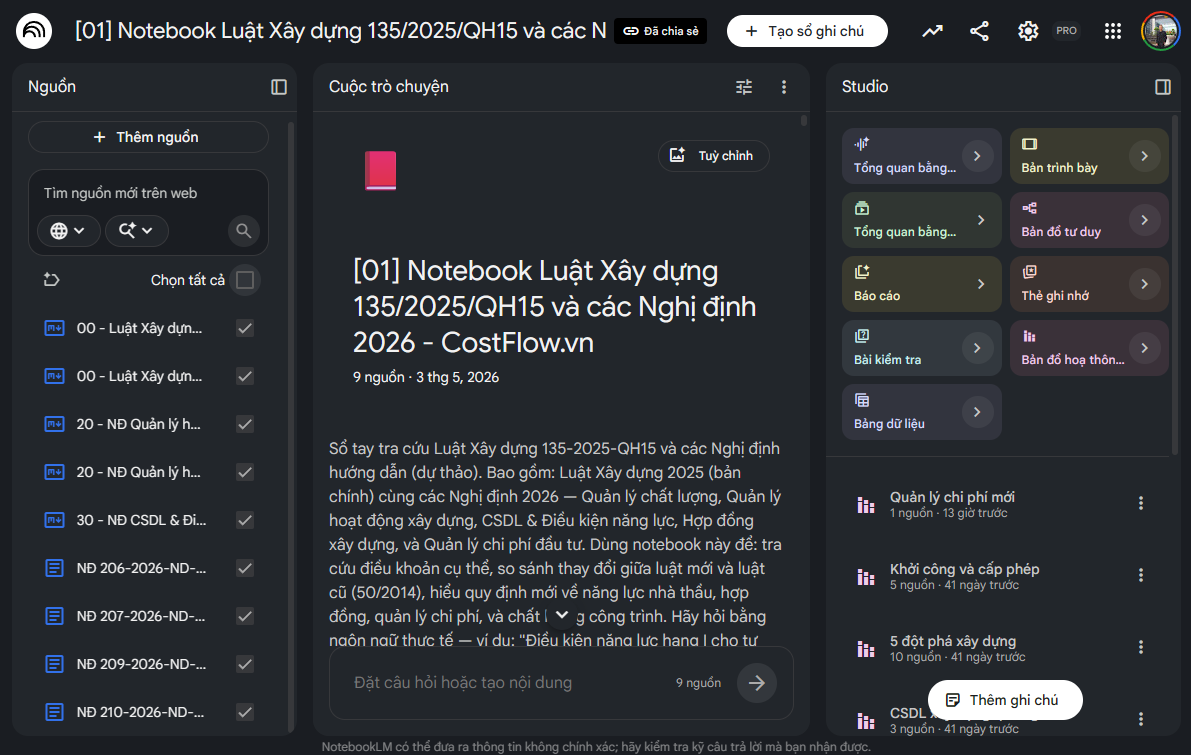Uncheck the first 00 - Luật Xây dựng source
Viewport: 1191px width, 755px height.
click(x=245, y=328)
